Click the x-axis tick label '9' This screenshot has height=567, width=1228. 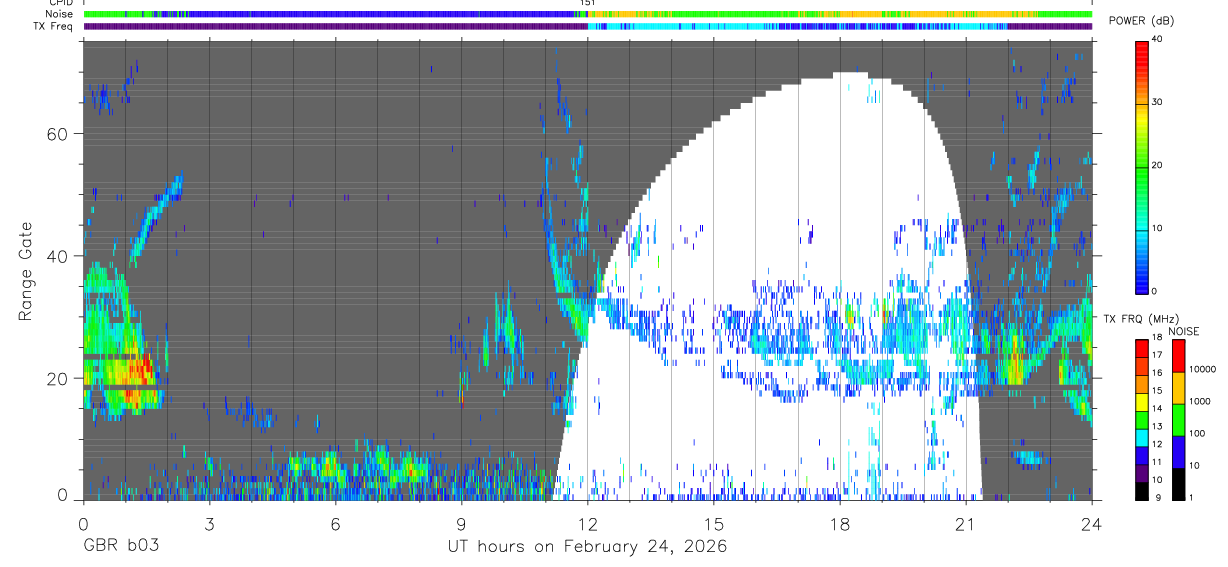(x=461, y=524)
